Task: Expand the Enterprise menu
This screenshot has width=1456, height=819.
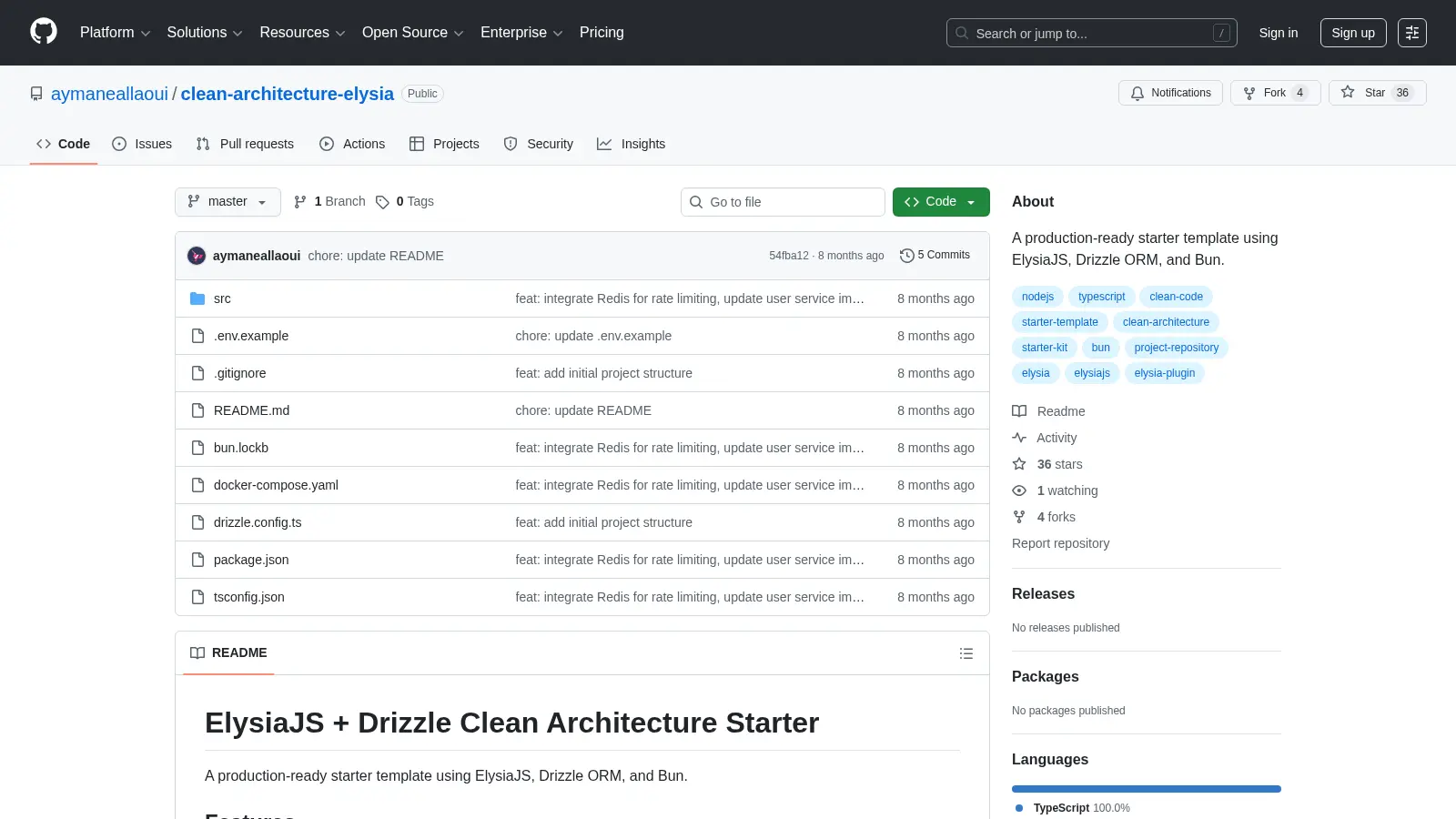Action: pos(521,33)
